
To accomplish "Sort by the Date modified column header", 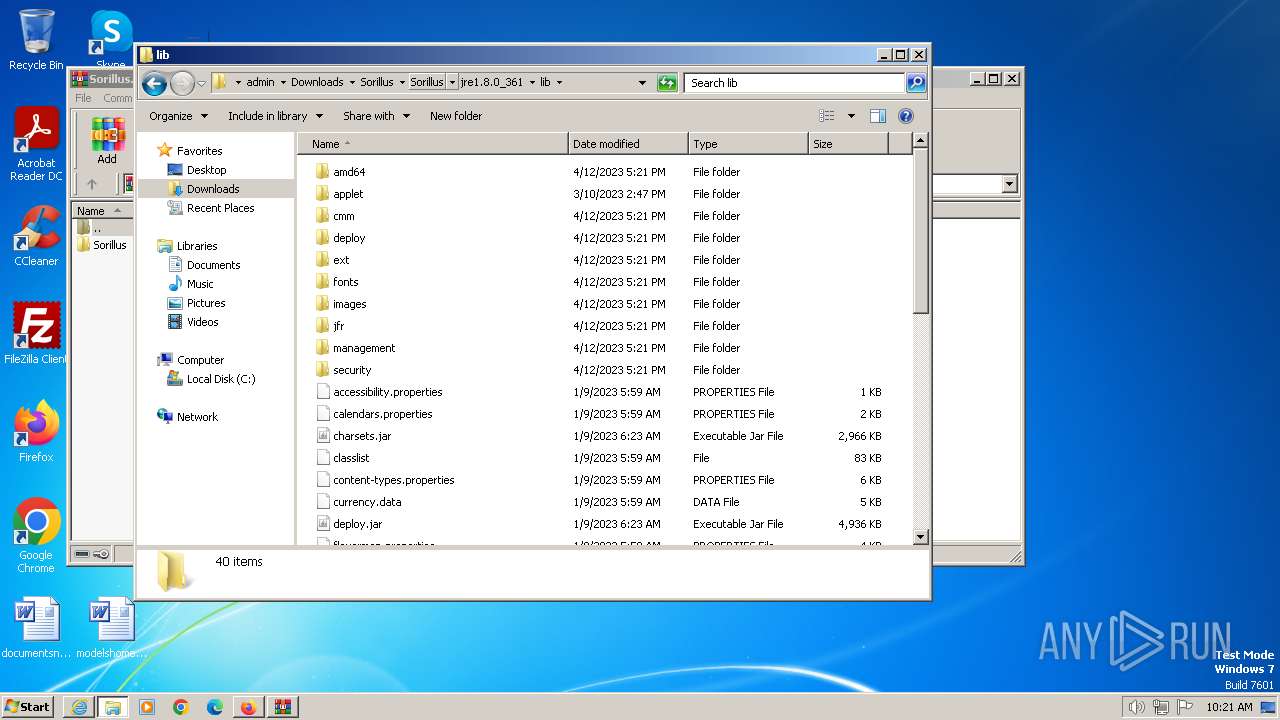I will 628,144.
